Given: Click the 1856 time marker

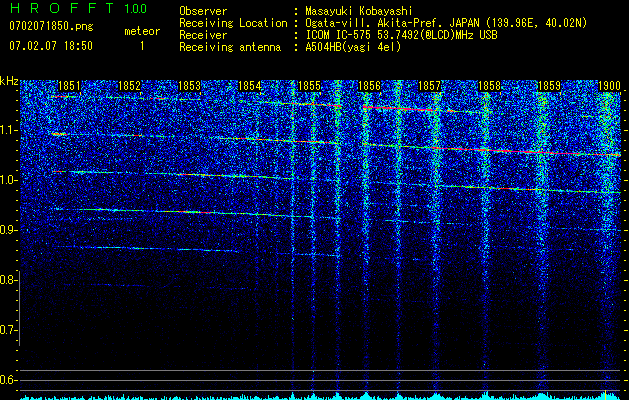Looking at the screenshot, I should pyautogui.click(x=369, y=86).
